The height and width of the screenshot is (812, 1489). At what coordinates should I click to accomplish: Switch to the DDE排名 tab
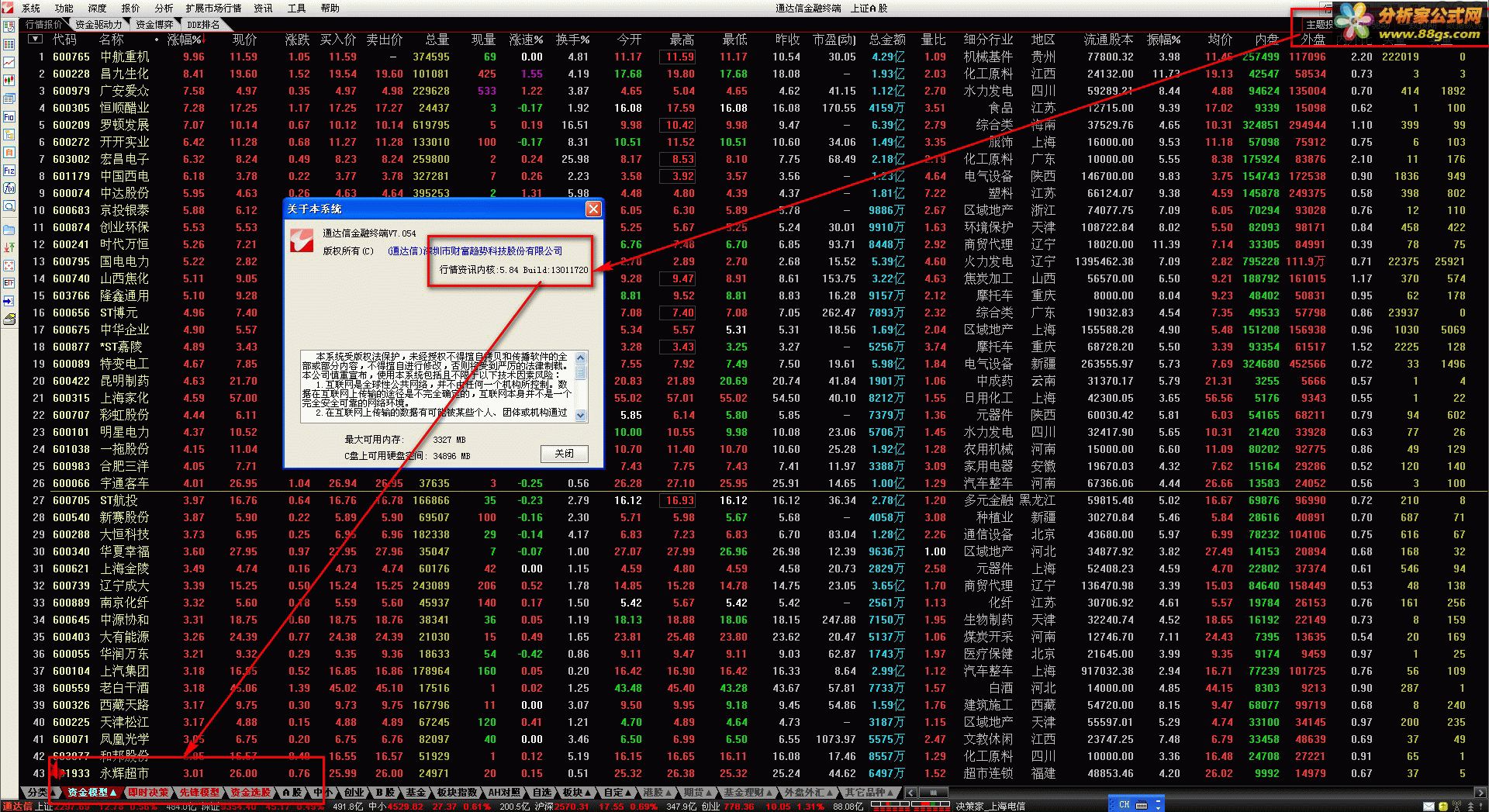tap(203, 24)
